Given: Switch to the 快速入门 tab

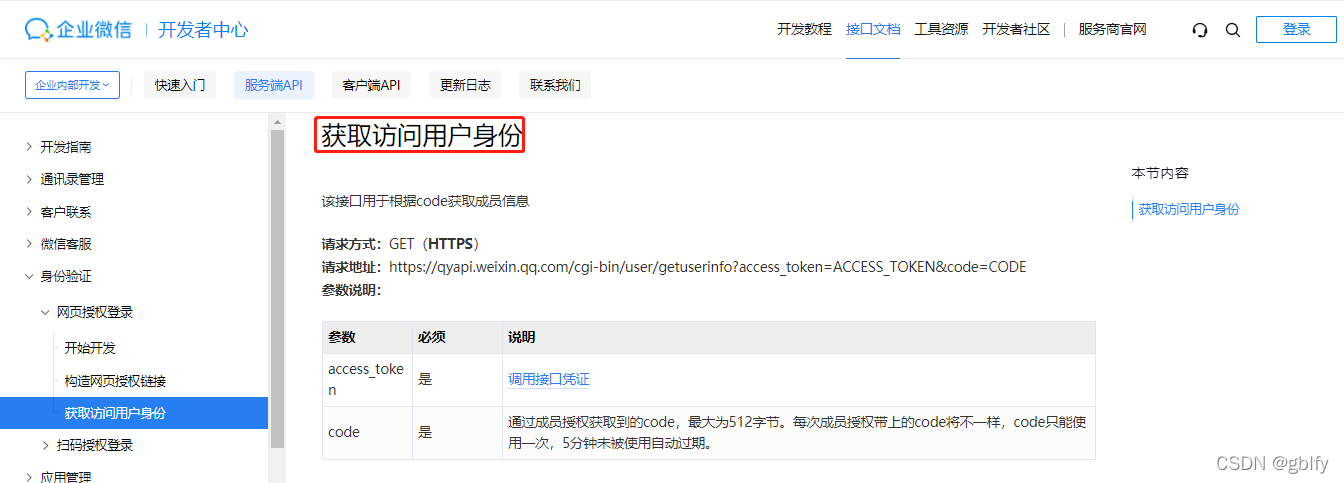Looking at the screenshot, I should 180,85.
